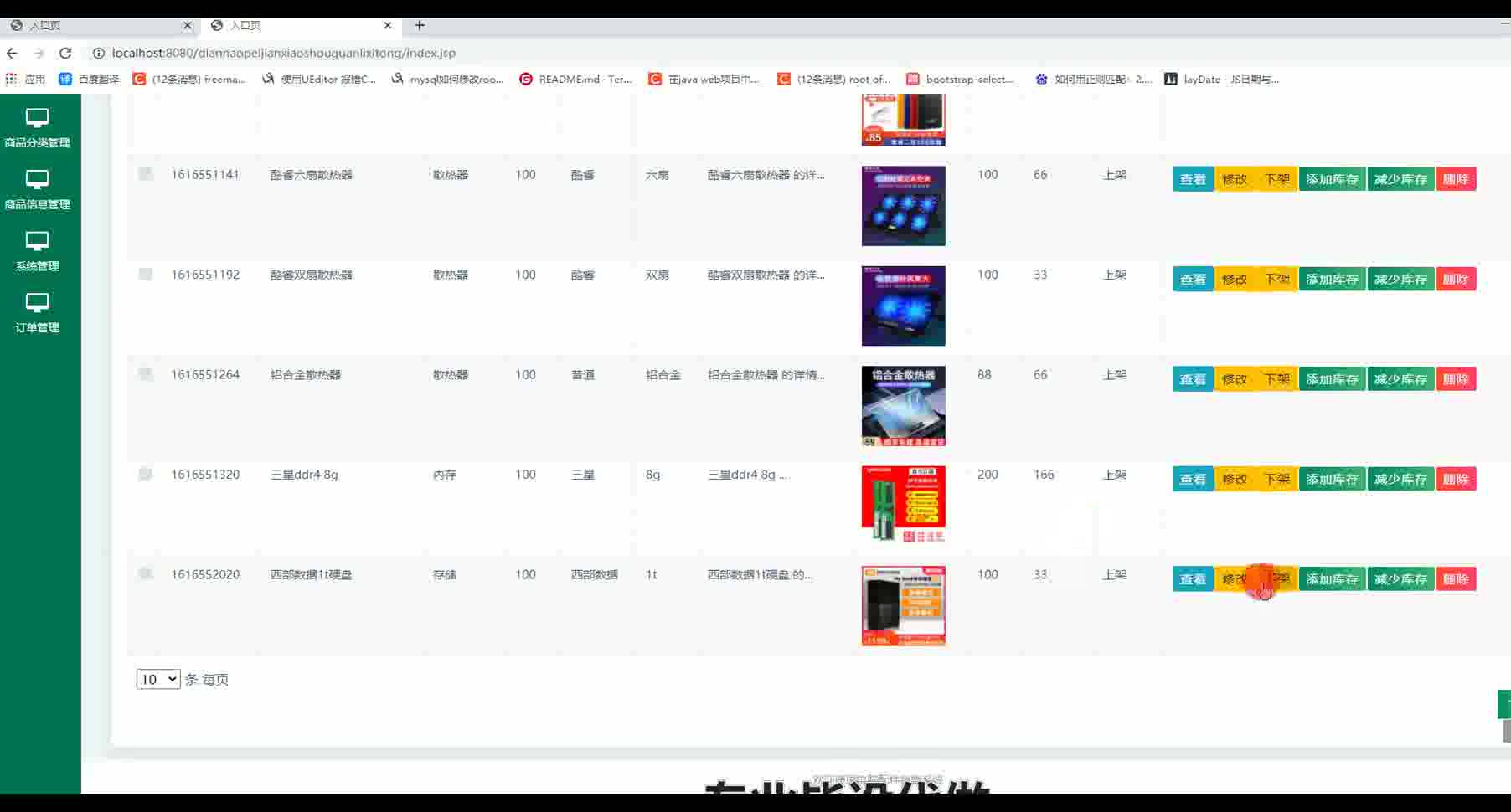1511x812 pixels.
Task: Click product ID 1616551264
Action: [x=205, y=374]
